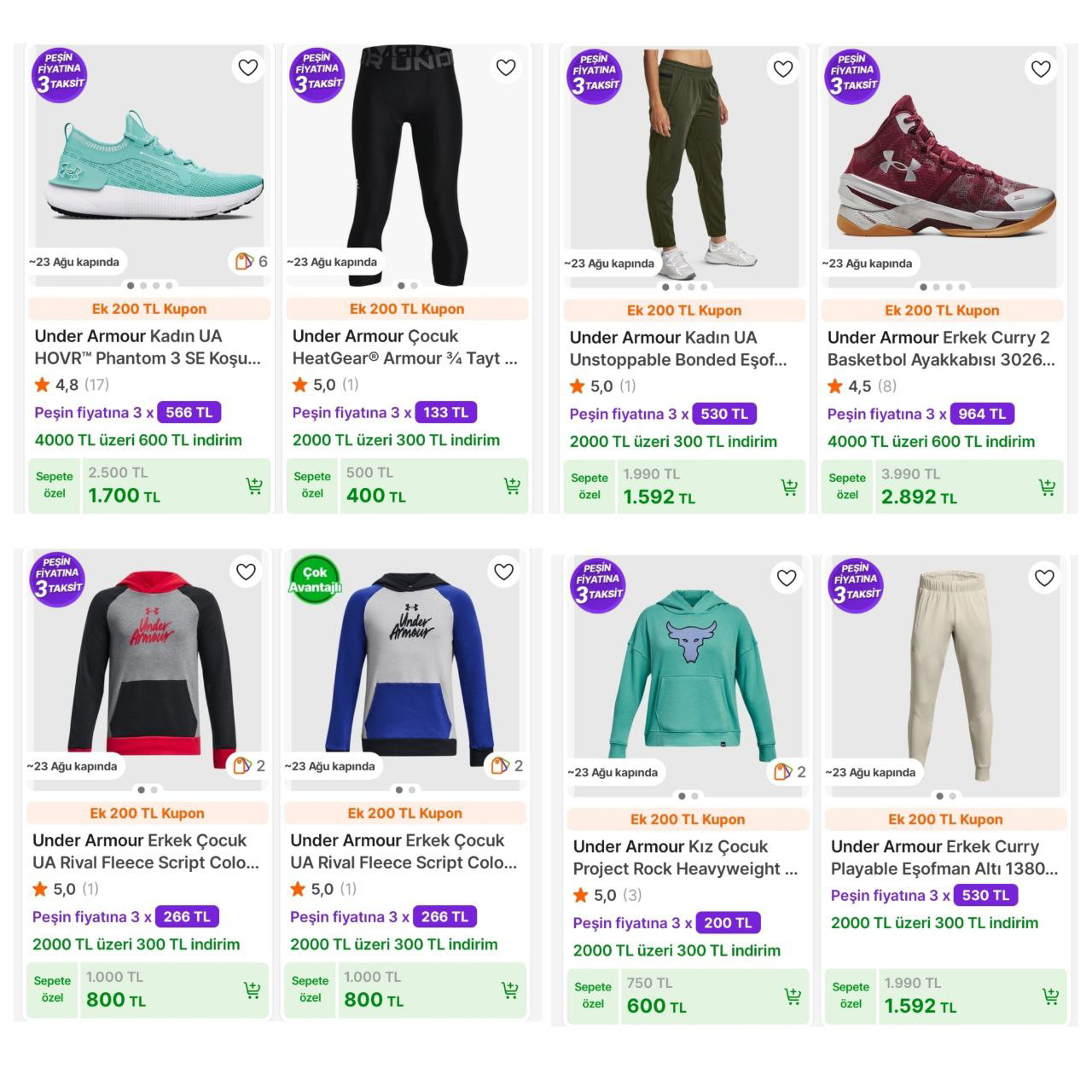1092x1092 pixels.
Task: Add blue Rival Fleece hoodie to cart
Action: 509,990
